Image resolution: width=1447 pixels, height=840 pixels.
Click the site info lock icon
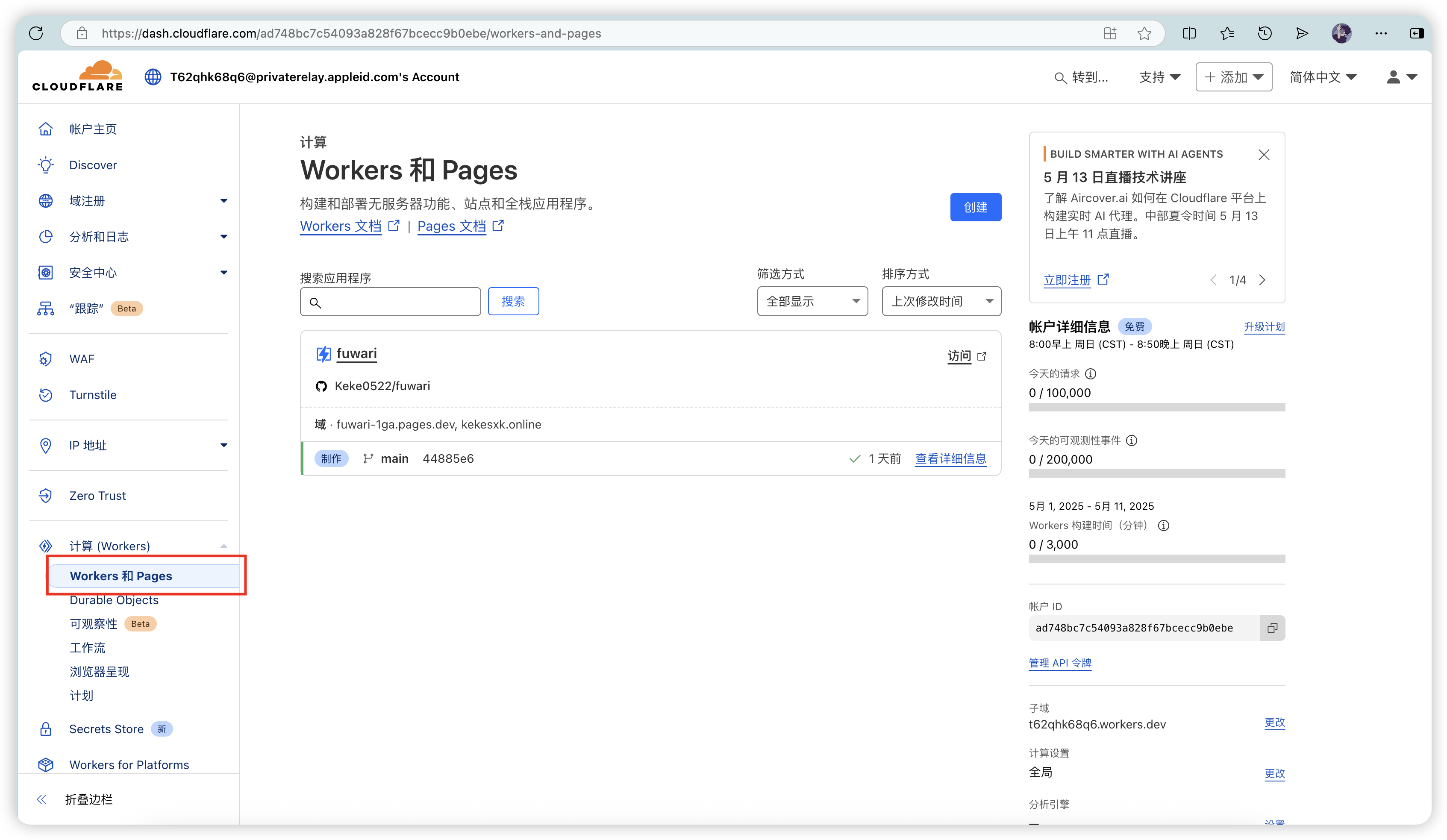coord(82,33)
